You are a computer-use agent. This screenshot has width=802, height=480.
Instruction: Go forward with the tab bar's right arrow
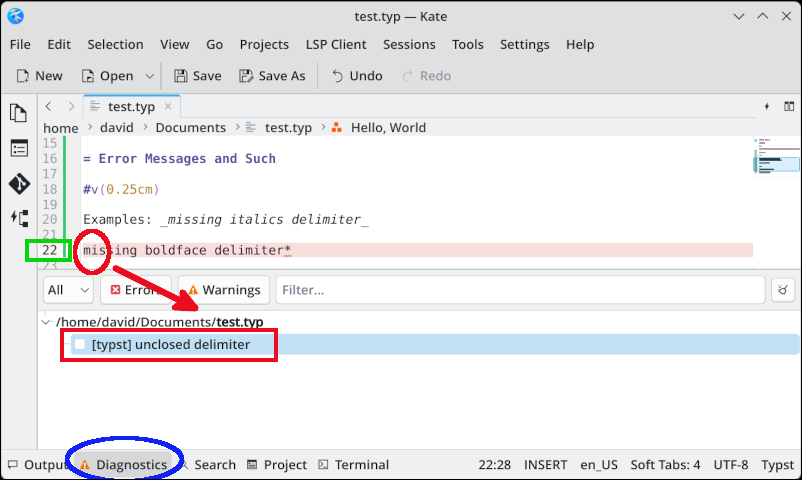coord(71,106)
